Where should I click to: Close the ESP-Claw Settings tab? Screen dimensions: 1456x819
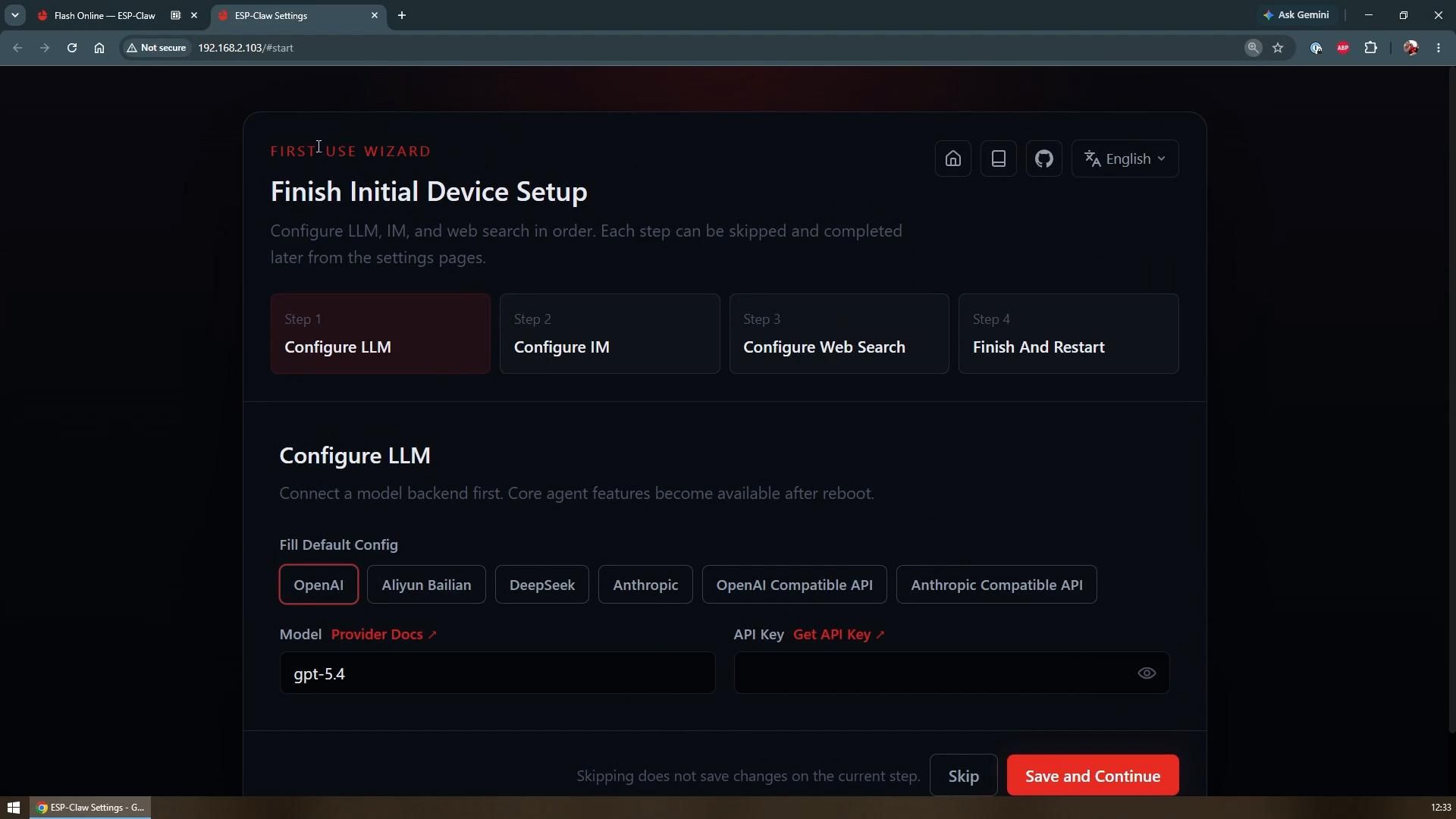(x=375, y=15)
